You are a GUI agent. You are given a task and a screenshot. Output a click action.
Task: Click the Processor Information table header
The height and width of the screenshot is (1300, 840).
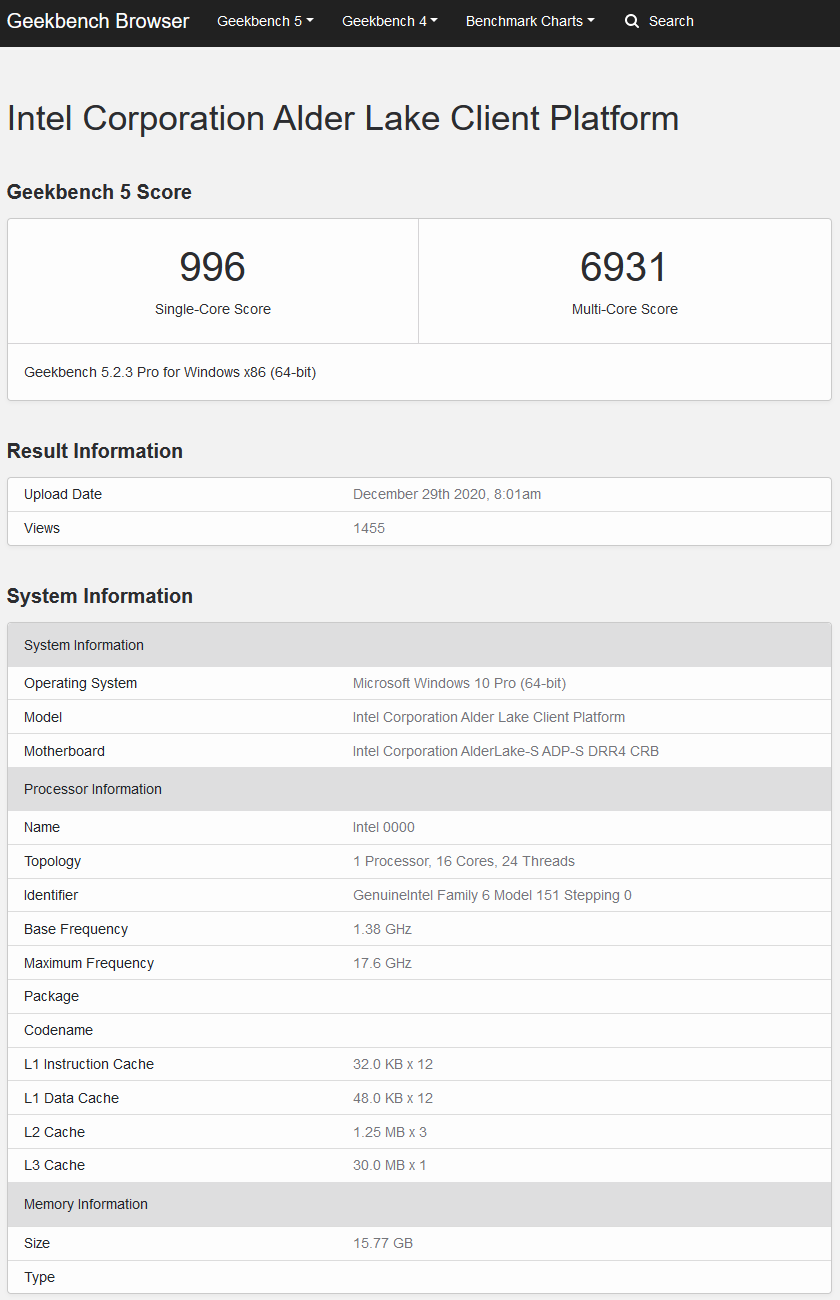pyautogui.click(x=419, y=789)
